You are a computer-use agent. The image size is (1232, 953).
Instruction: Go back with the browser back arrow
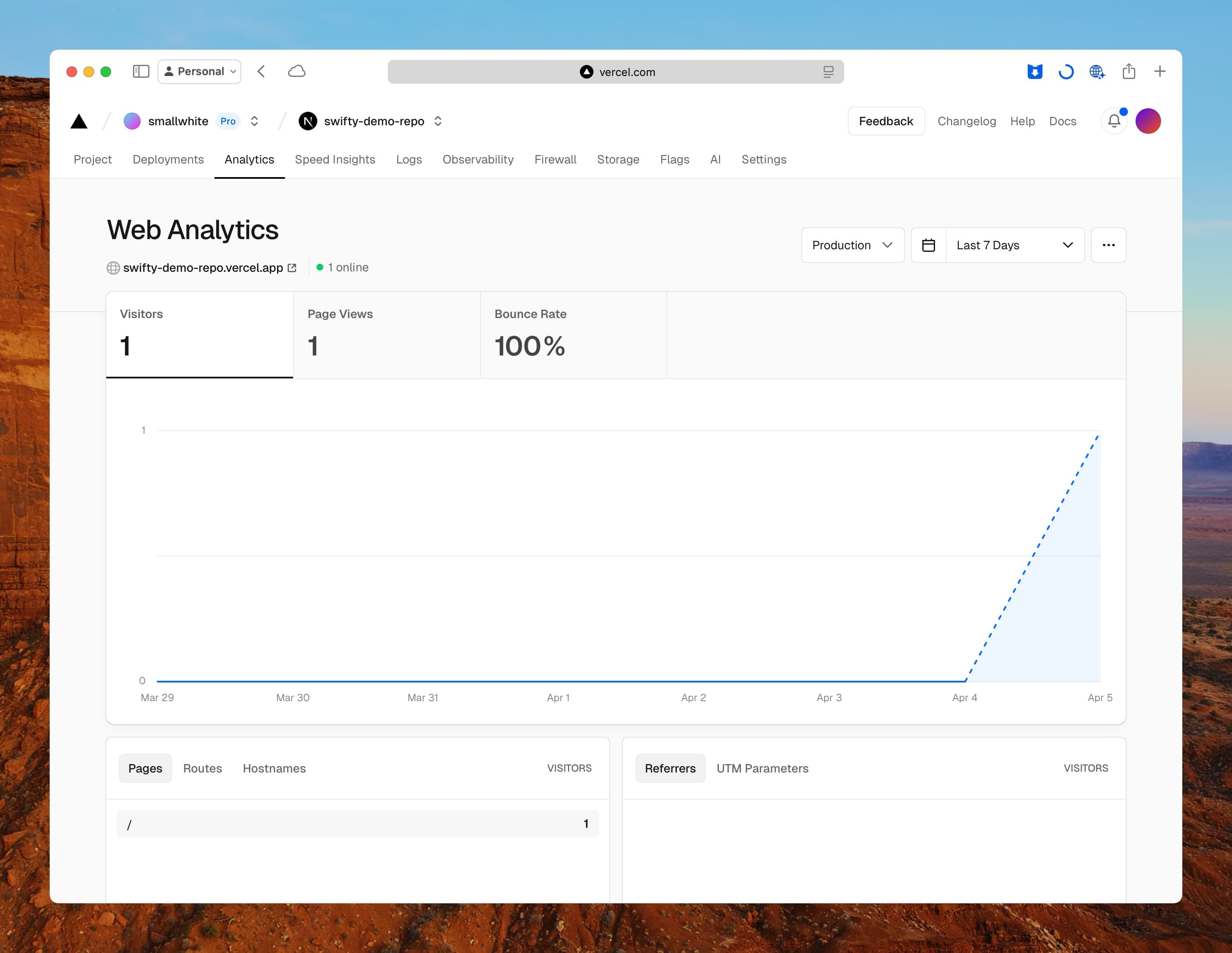click(261, 72)
